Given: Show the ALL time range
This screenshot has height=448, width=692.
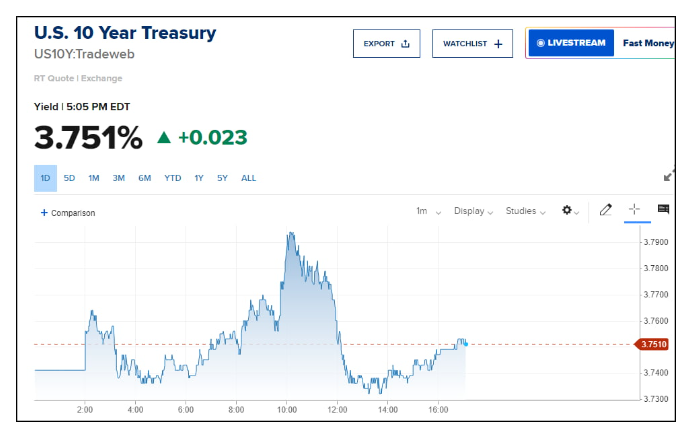Looking at the screenshot, I should (x=249, y=178).
